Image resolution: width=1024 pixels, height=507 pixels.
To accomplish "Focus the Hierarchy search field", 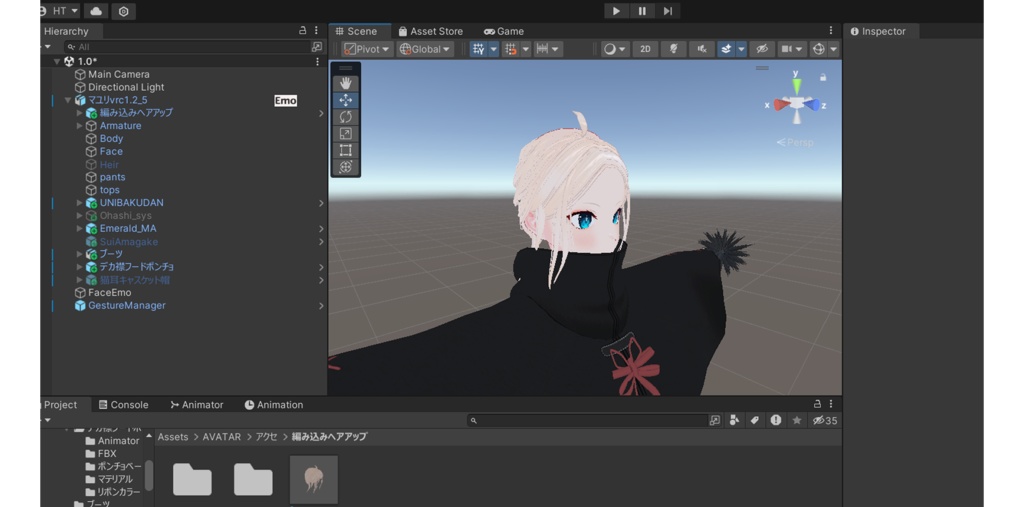I will pos(187,47).
